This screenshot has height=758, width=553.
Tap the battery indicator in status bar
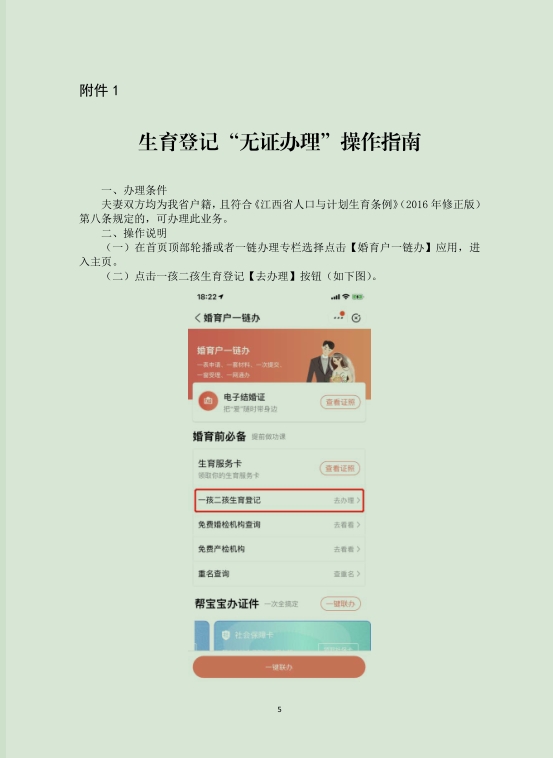pyautogui.click(x=358, y=296)
